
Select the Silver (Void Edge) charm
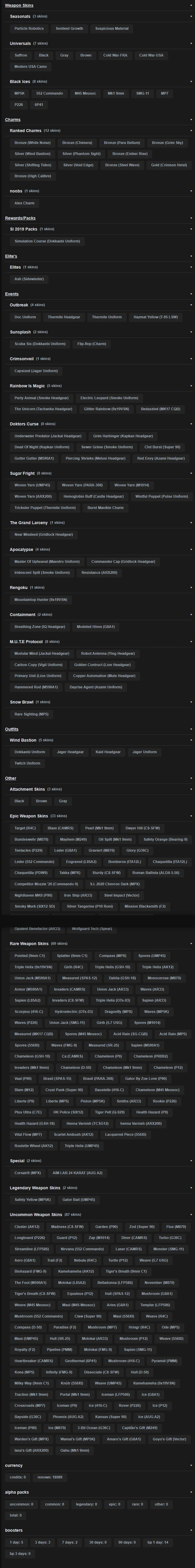pos(78,165)
